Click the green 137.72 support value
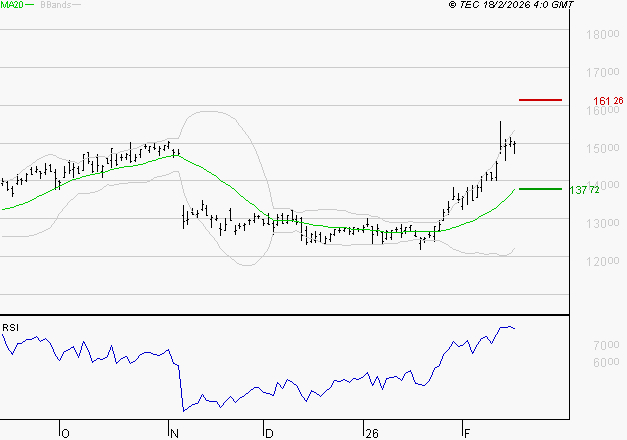The width and height of the screenshot is (627, 440). (584, 190)
